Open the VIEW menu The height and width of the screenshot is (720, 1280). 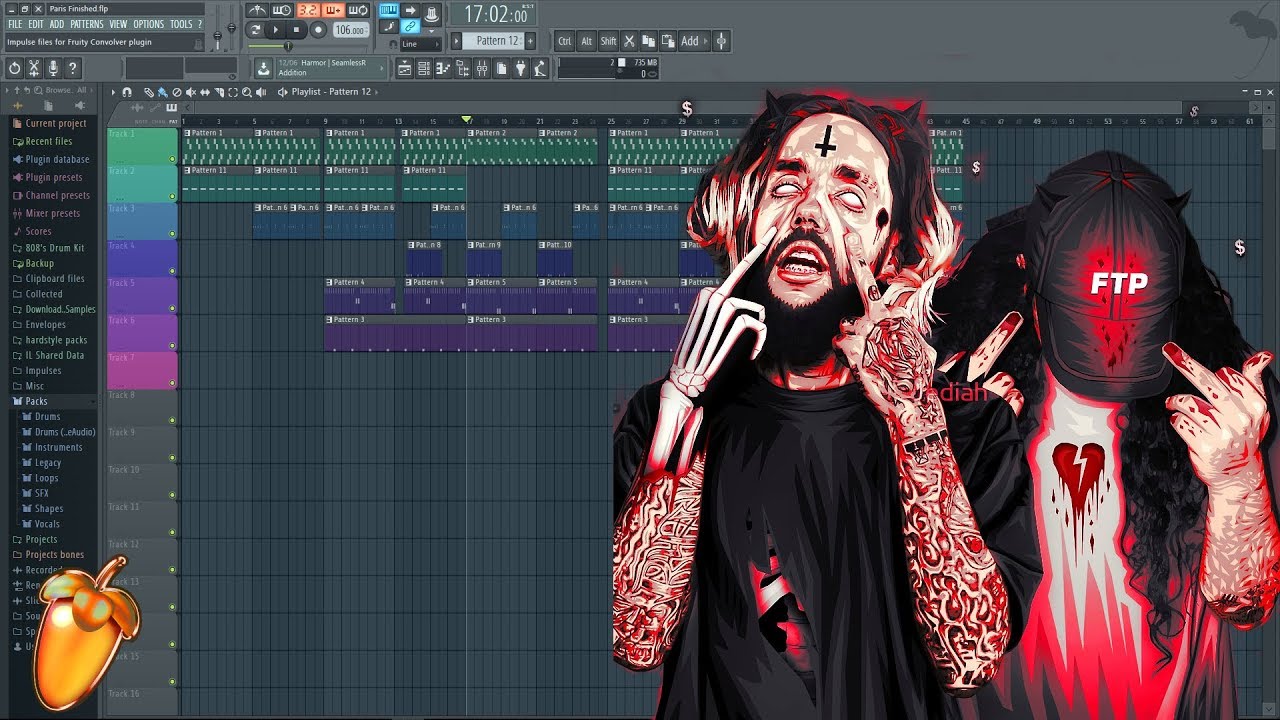click(118, 24)
